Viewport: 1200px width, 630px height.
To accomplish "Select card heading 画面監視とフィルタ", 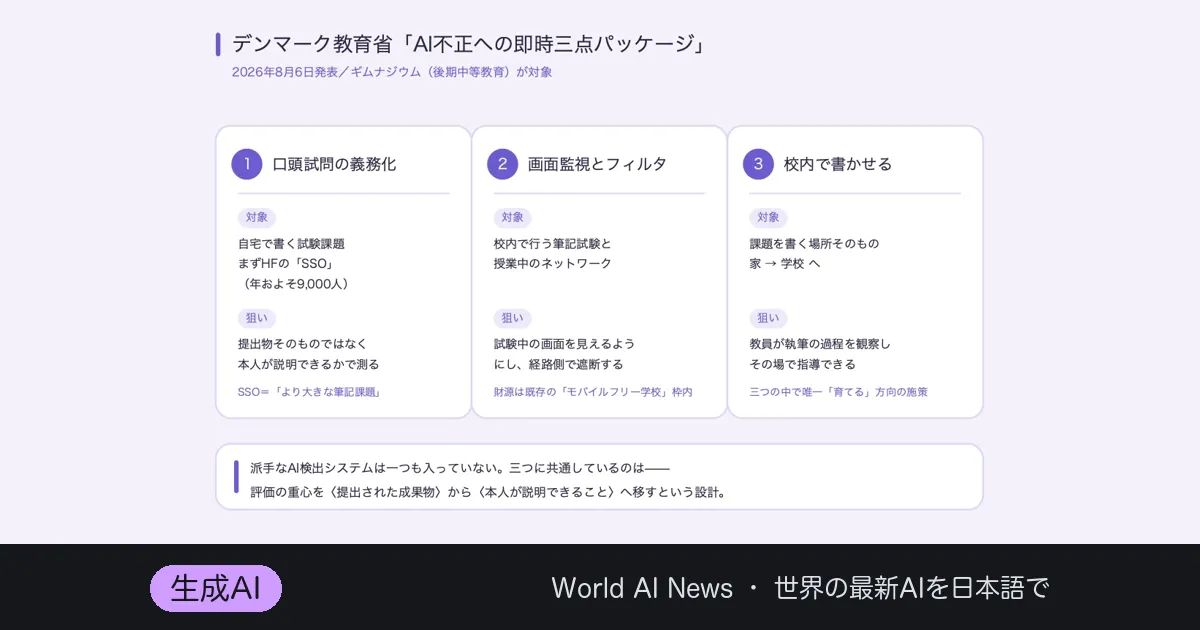I will click(597, 164).
